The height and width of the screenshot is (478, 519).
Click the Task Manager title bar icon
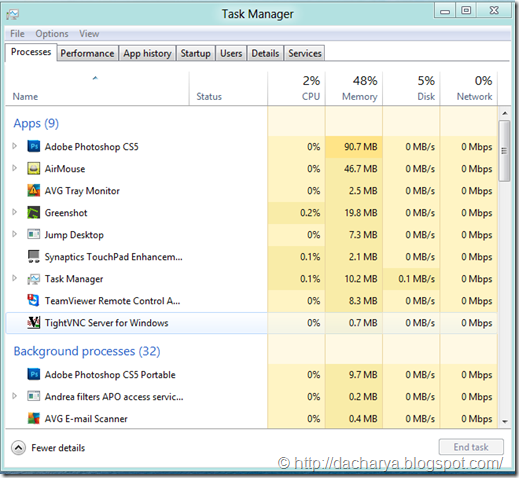click(x=13, y=14)
